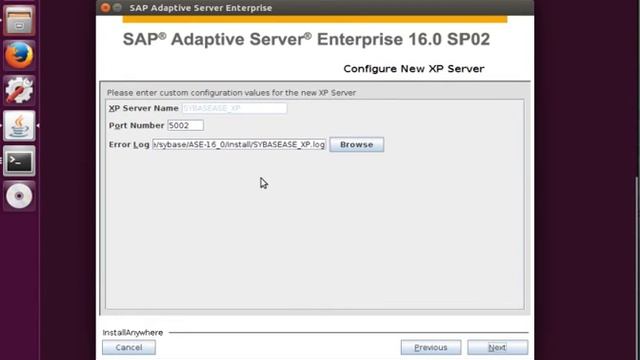The height and width of the screenshot is (360, 640).
Task: Click the DVD disc dock icon
Action: click(x=19, y=196)
